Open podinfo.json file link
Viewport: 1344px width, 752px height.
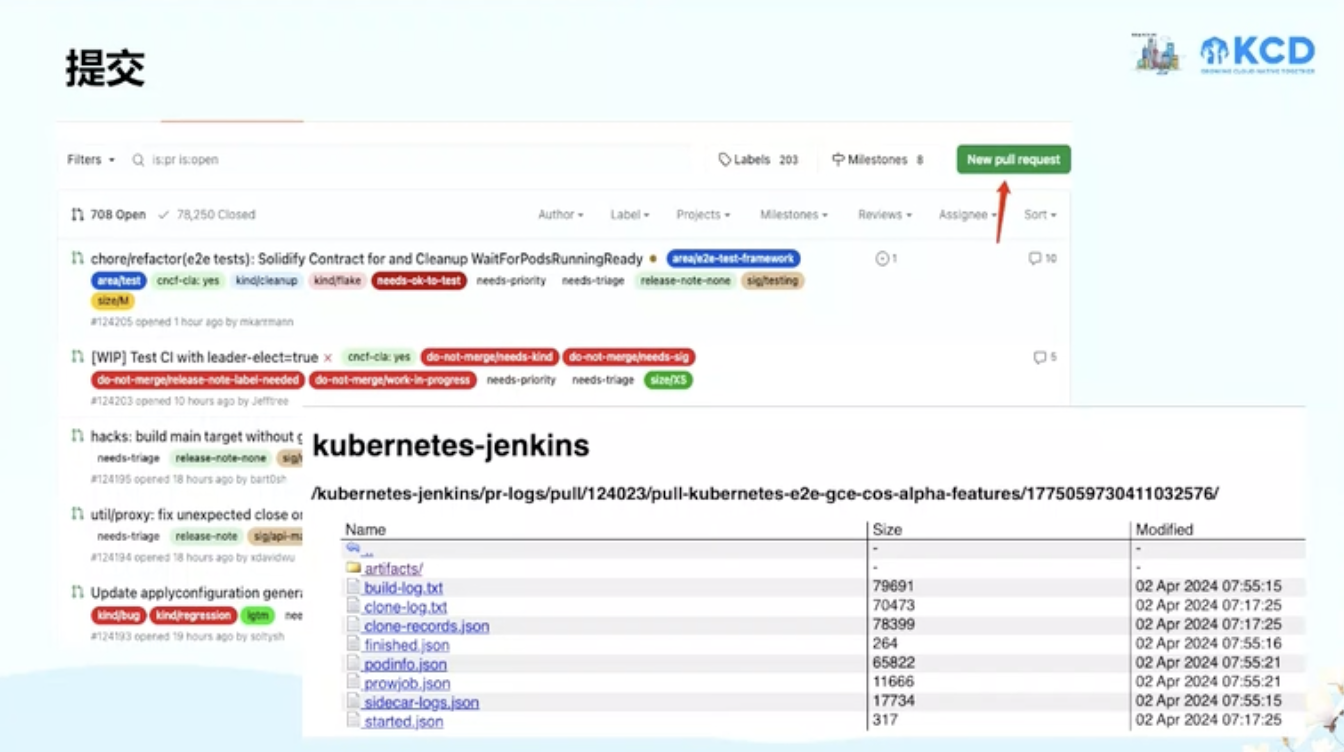tap(405, 664)
